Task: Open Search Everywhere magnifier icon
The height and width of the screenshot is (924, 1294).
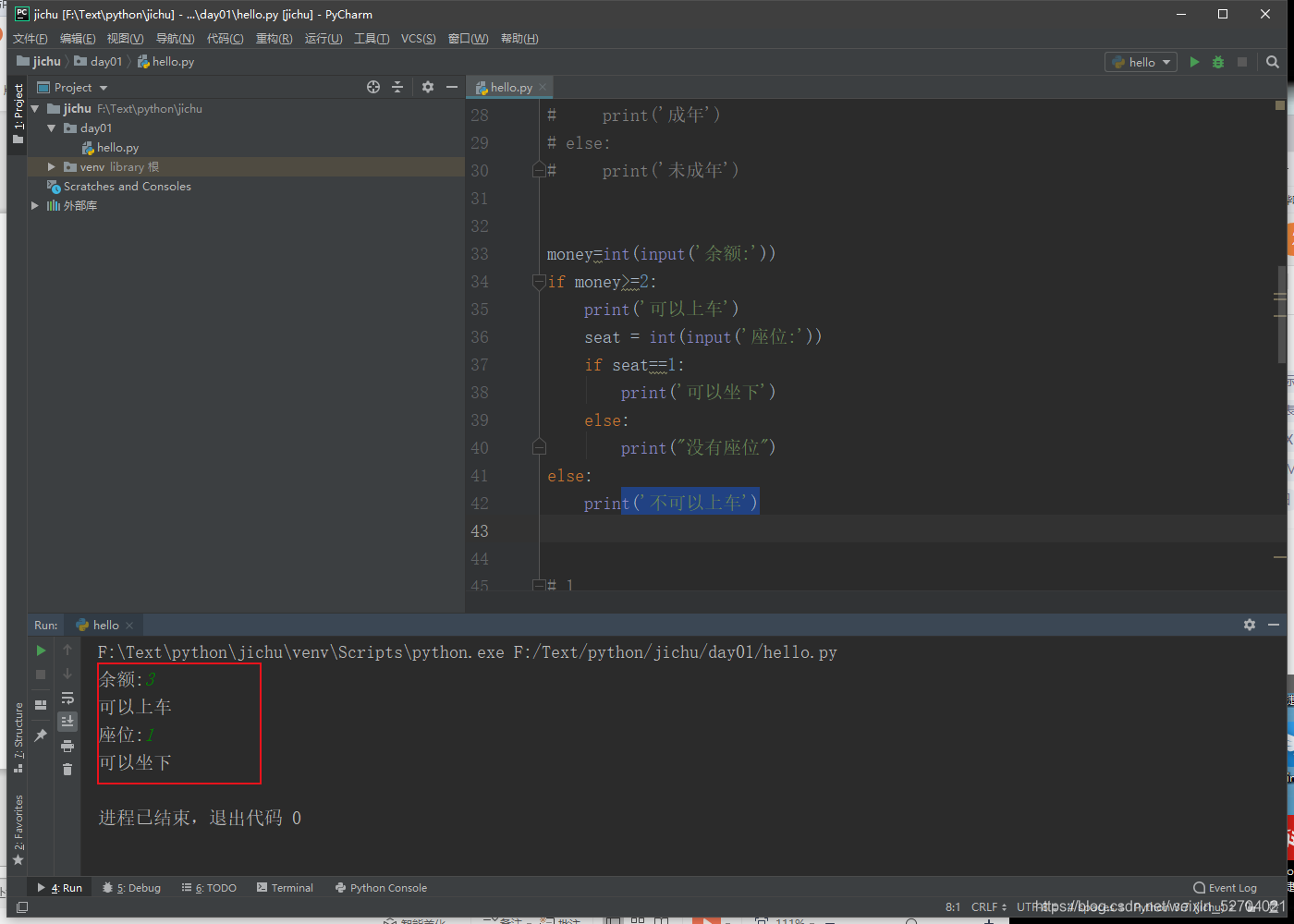Action: [1273, 62]
